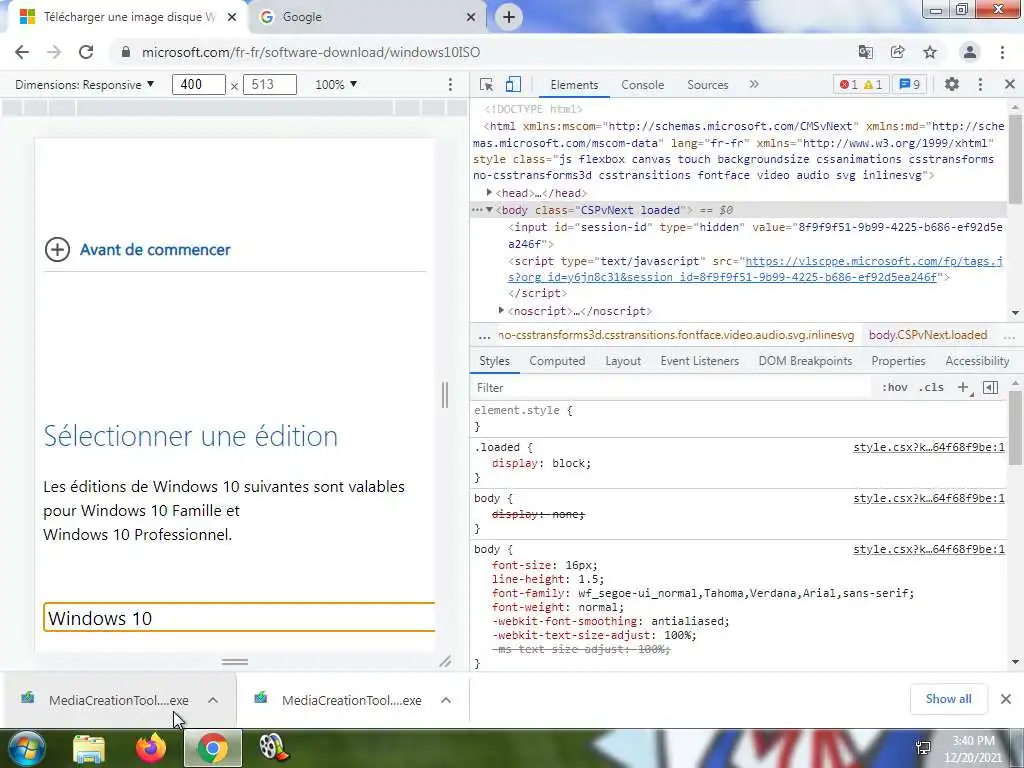1024x768 pixels.
Task: Open DevTools settings gear
Action: click(x=952, y=84)
